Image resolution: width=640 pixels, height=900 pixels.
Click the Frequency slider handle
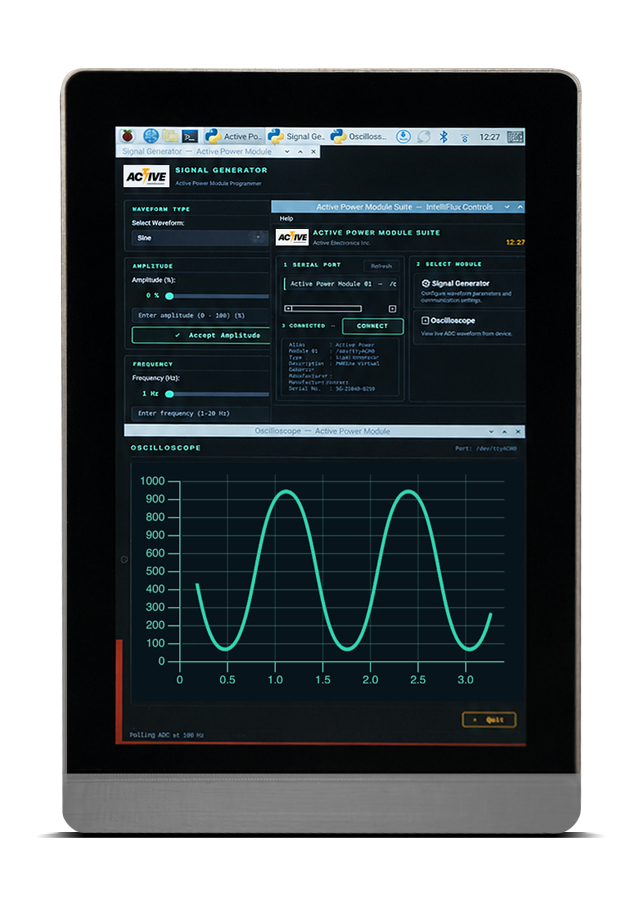169,394
